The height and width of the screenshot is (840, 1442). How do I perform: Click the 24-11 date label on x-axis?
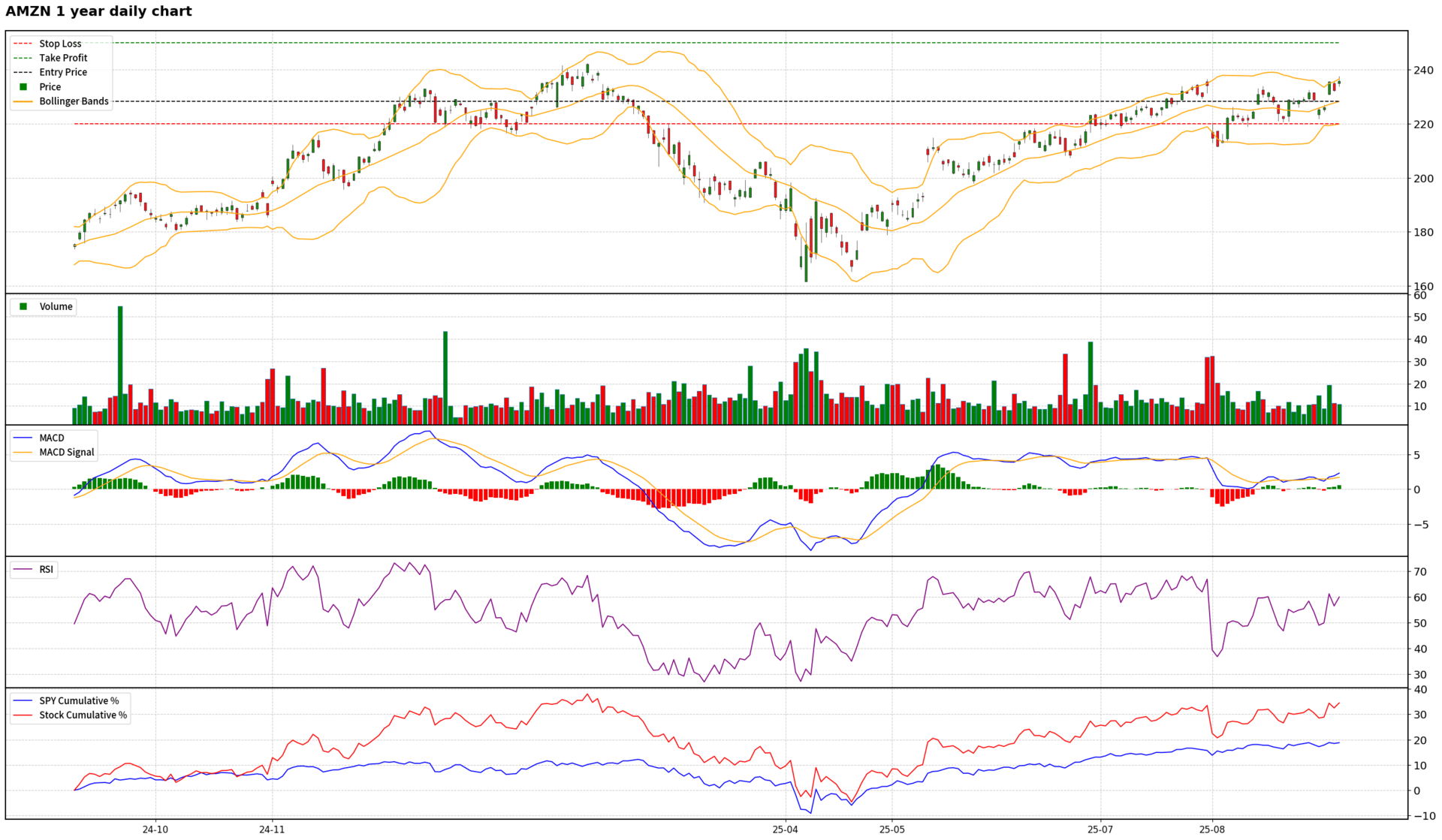tap(272, 829)
